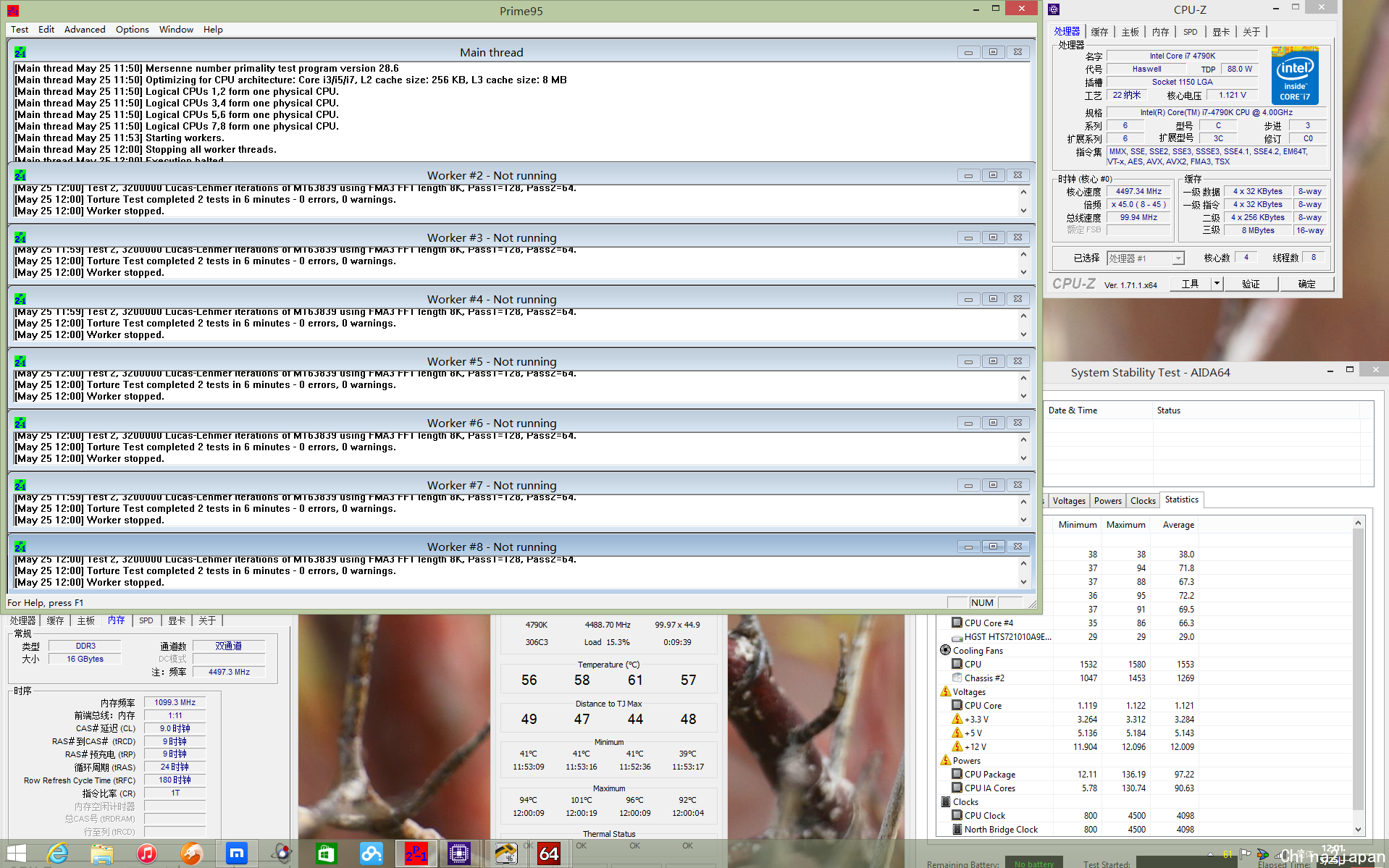Switch to 处理器 tab in lower CPU-Z window
The width and height of the screenshot is (1389, 868).
[x=23, y=620]
